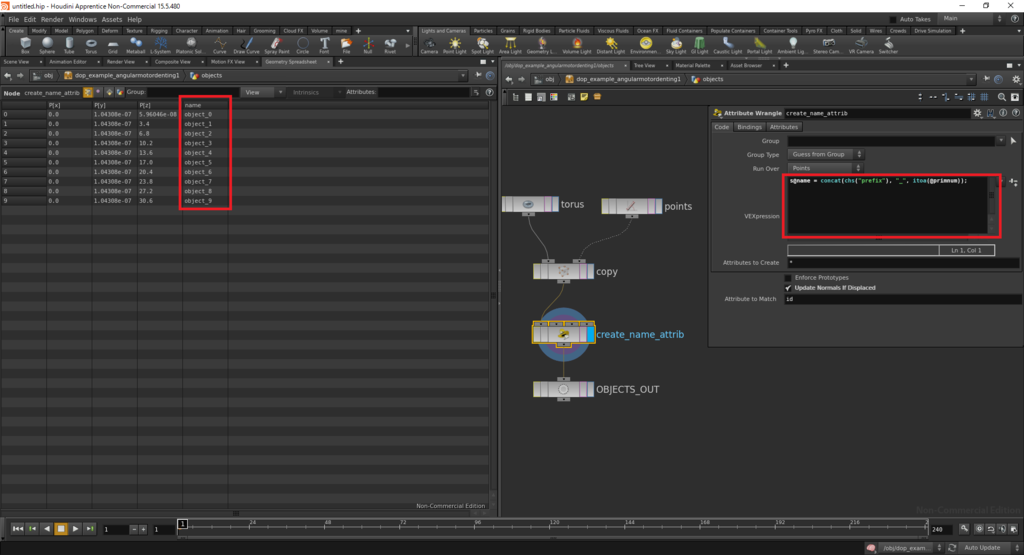Select the File shelf tool
Screen dimensions: 1024x555
(346, 45)
